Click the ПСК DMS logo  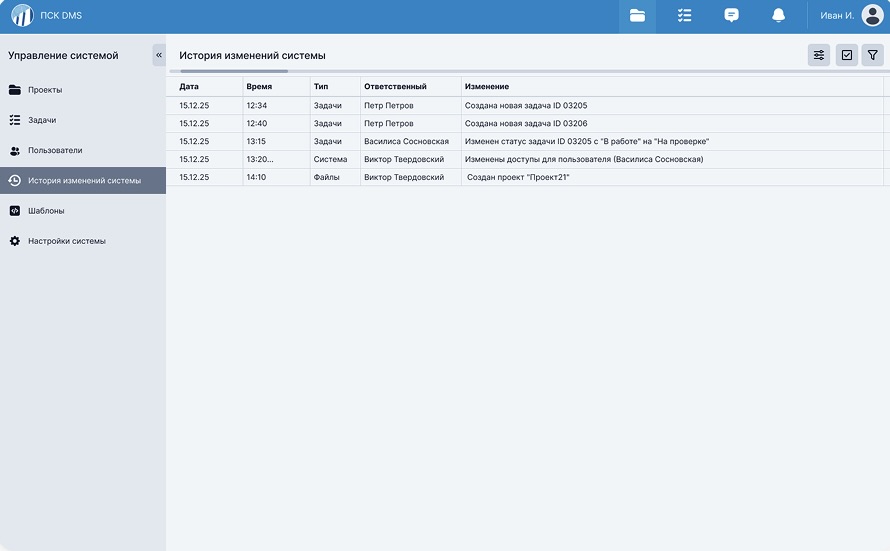(x=22, y=16)
